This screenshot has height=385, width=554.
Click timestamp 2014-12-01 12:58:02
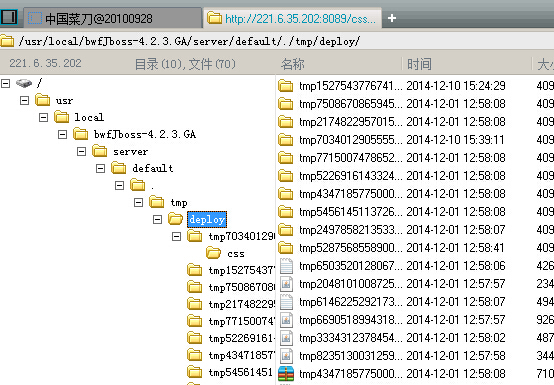point(456,338)
